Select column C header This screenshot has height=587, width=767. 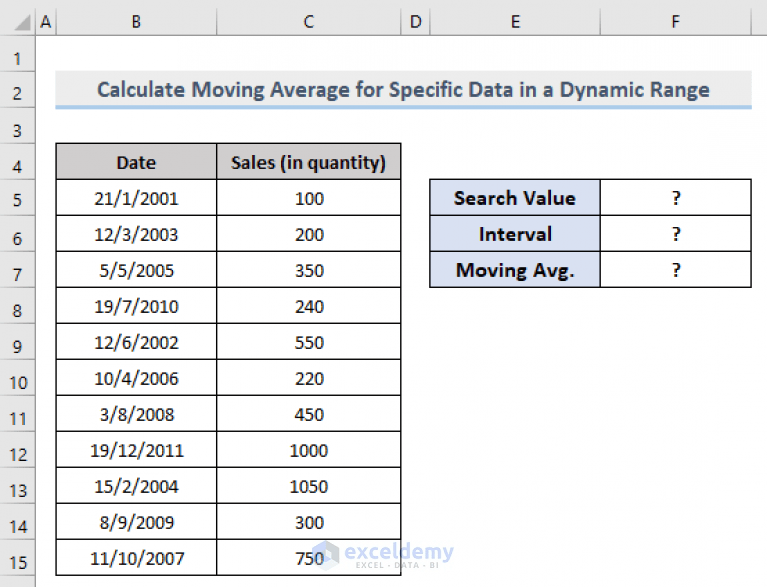309,22
